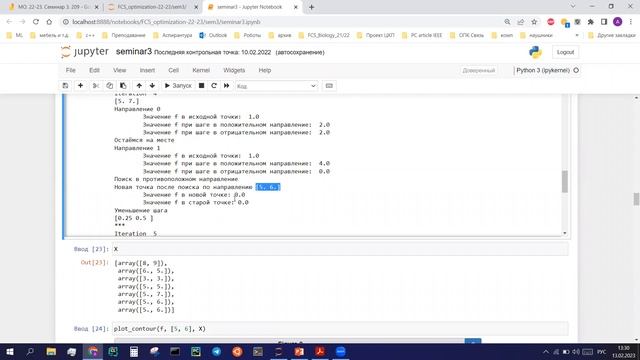Show more bookmarks with the overflow arrow
This screenshot has width=640, height=360.
coord(577,36)
